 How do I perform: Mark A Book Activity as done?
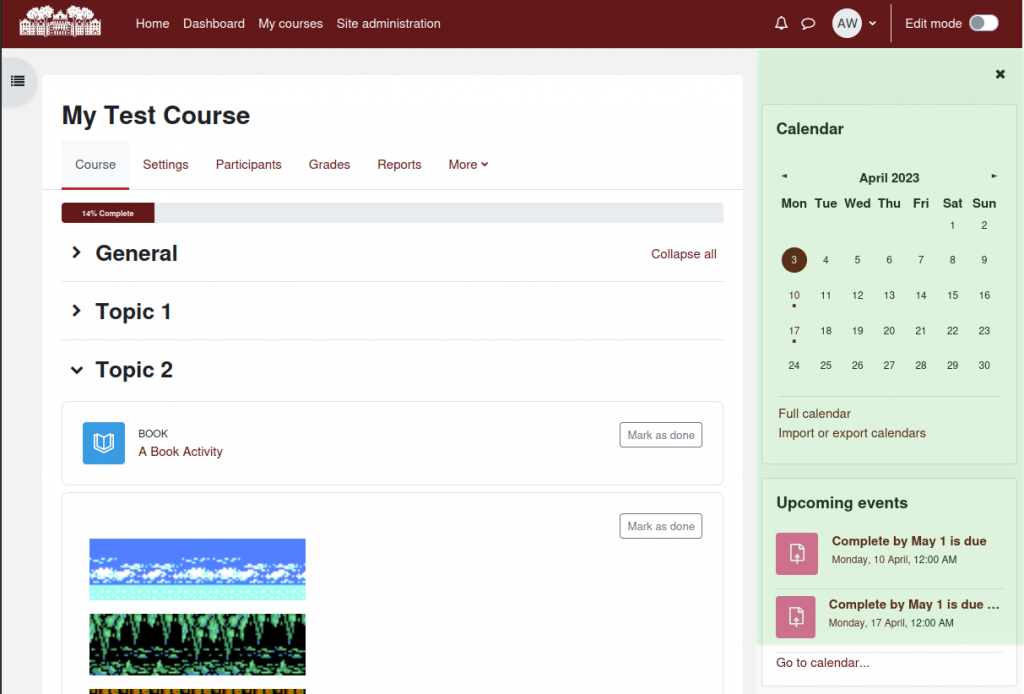tap(661, 435)
